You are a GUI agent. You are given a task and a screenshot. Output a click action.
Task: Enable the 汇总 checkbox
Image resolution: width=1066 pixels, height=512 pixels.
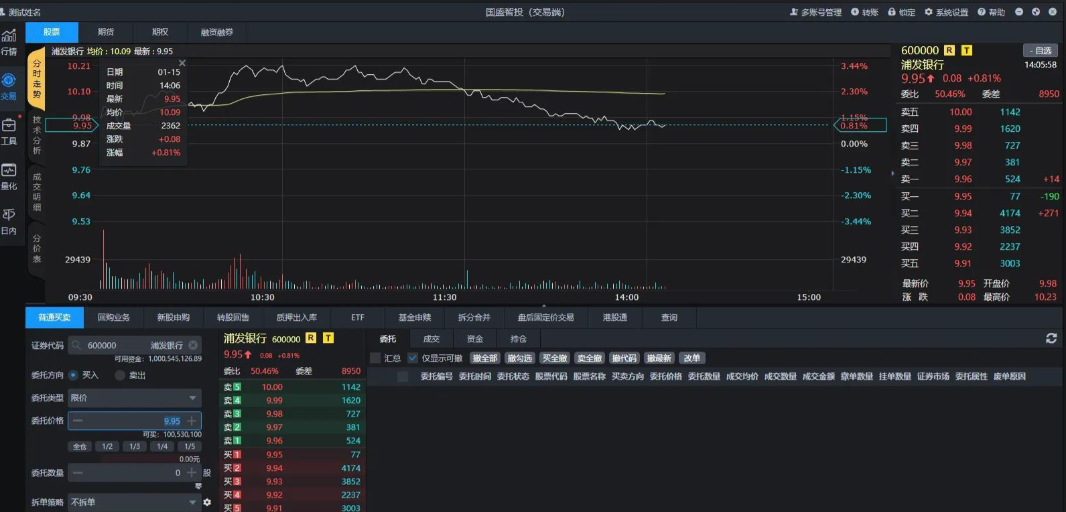(x=376, y=358)
